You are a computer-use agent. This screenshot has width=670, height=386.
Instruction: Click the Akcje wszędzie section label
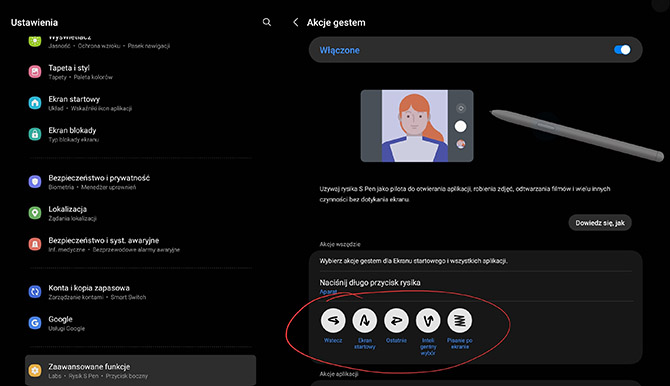point(340,245)
